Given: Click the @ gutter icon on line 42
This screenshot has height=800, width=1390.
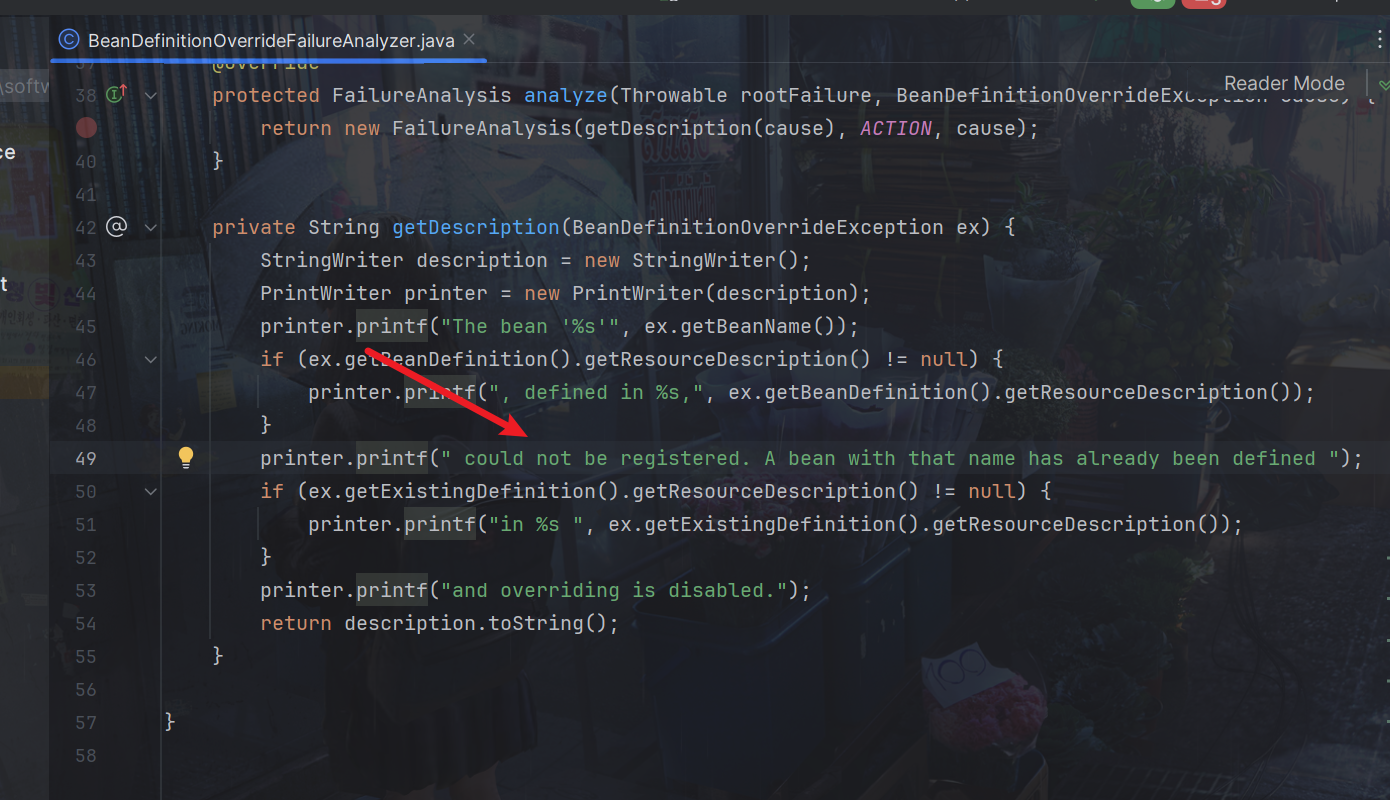Looking at the screenshot, I should (116, 227).
